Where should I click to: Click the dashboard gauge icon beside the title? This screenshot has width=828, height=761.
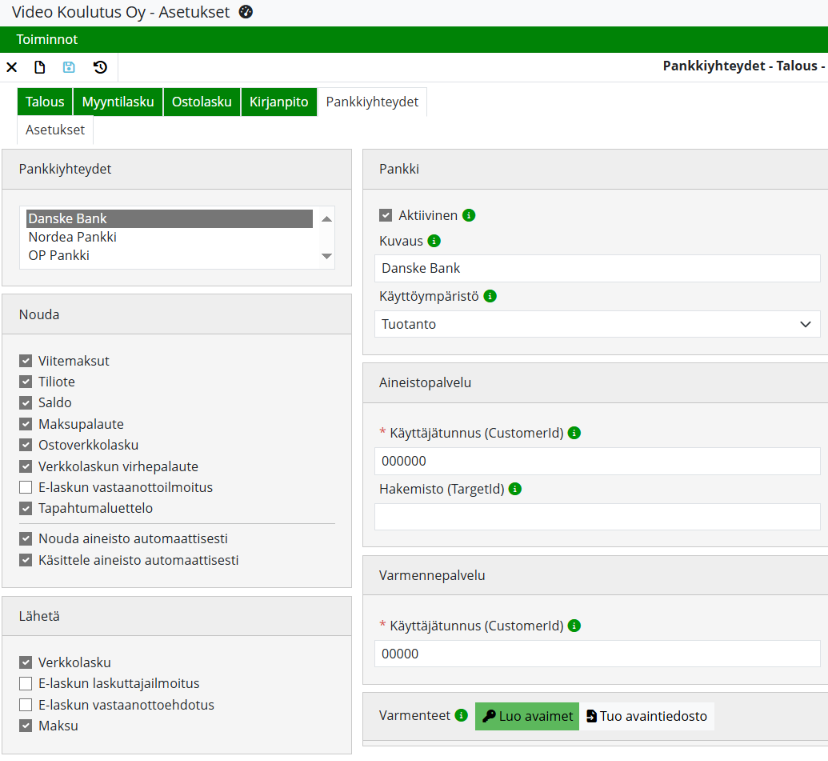pyautogui.click(x=246, y=12)
